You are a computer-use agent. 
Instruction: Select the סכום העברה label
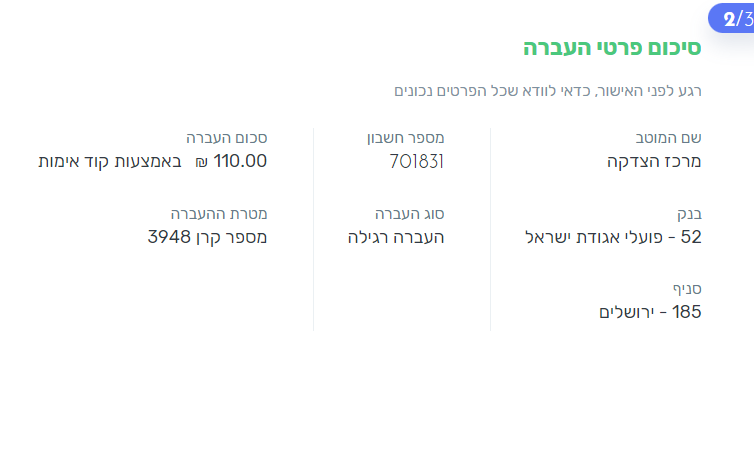coord(226,138)
